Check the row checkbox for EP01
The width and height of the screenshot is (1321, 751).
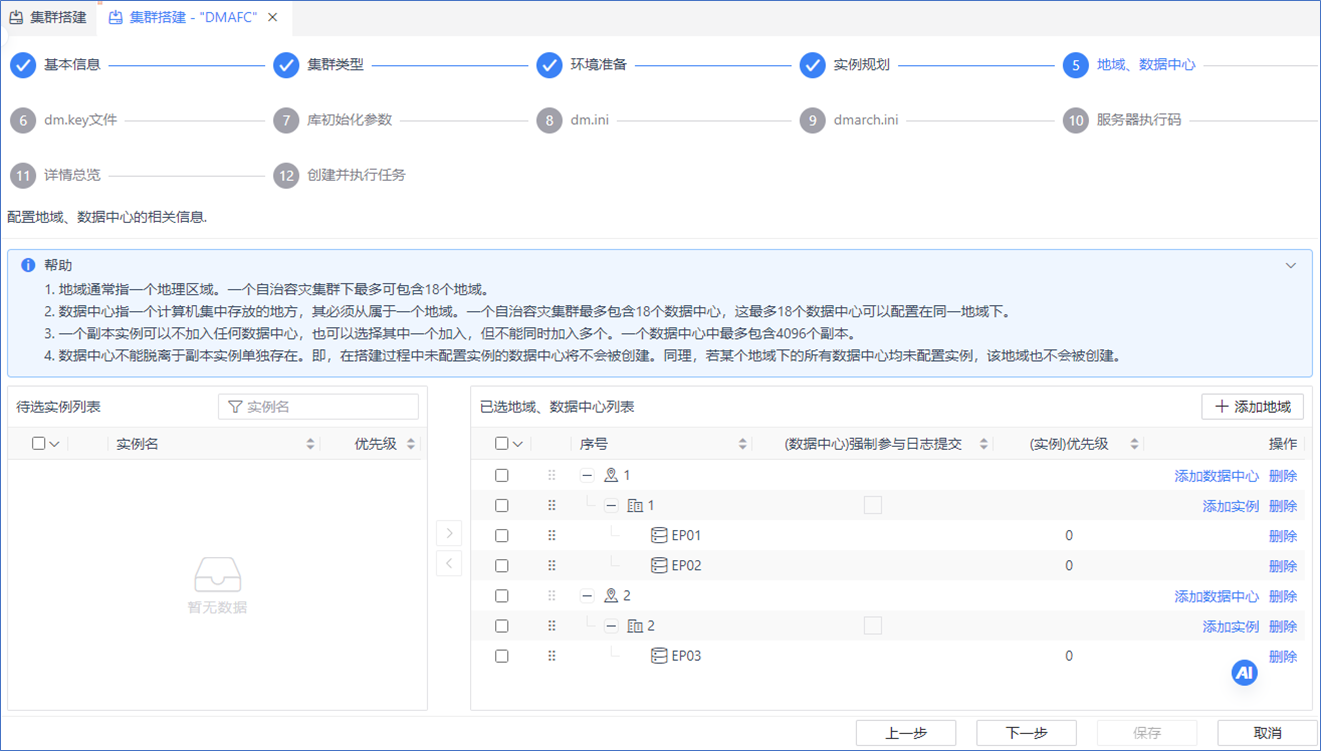[502, 536]
